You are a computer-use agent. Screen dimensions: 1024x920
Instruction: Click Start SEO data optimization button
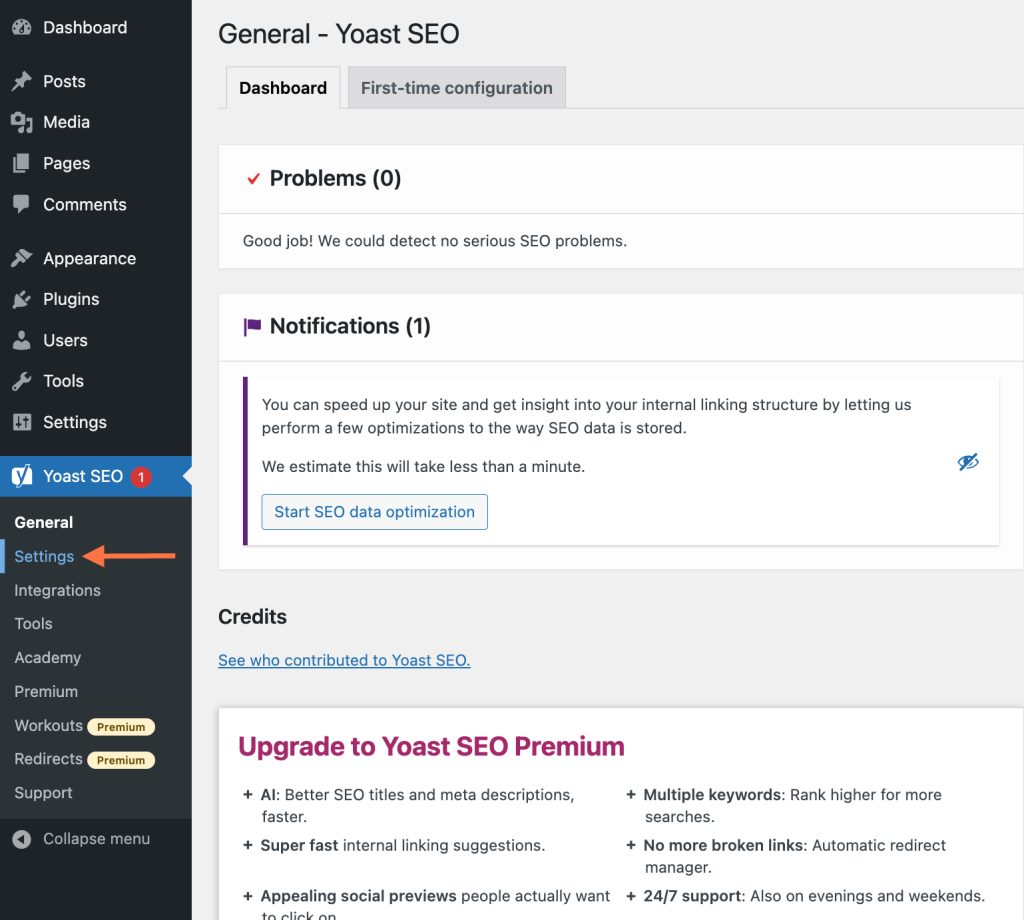tap(374, 512)
